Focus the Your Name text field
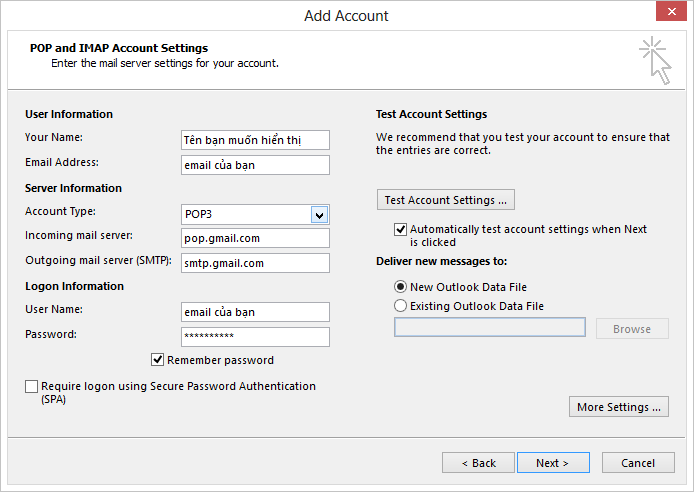This screenshot has height=492, width=694. tap(255, 140)
